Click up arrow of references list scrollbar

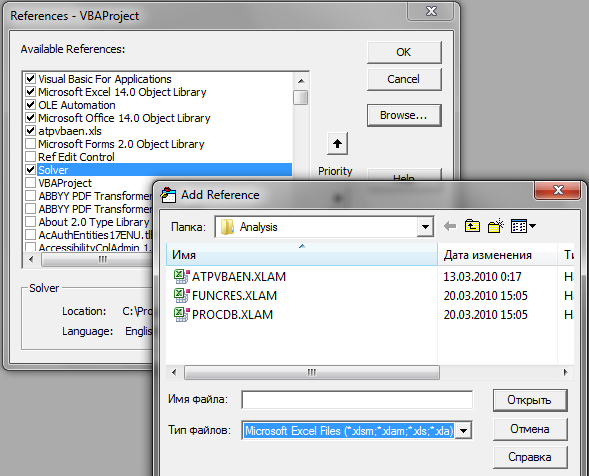301,81
